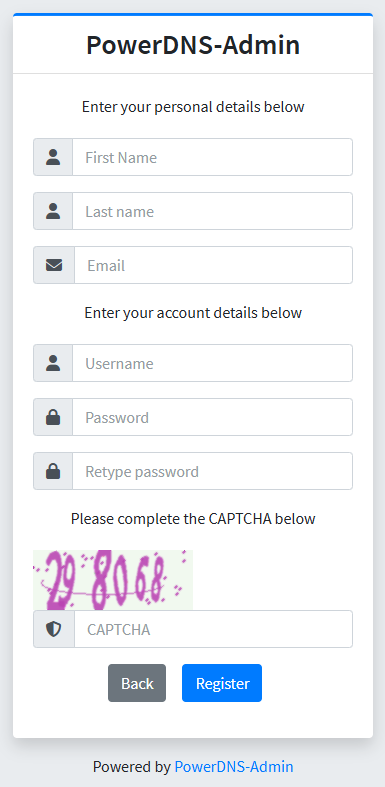The image size is (385, 787).
Task: Submit the form with Register button
Action: (x=222, y=683)
